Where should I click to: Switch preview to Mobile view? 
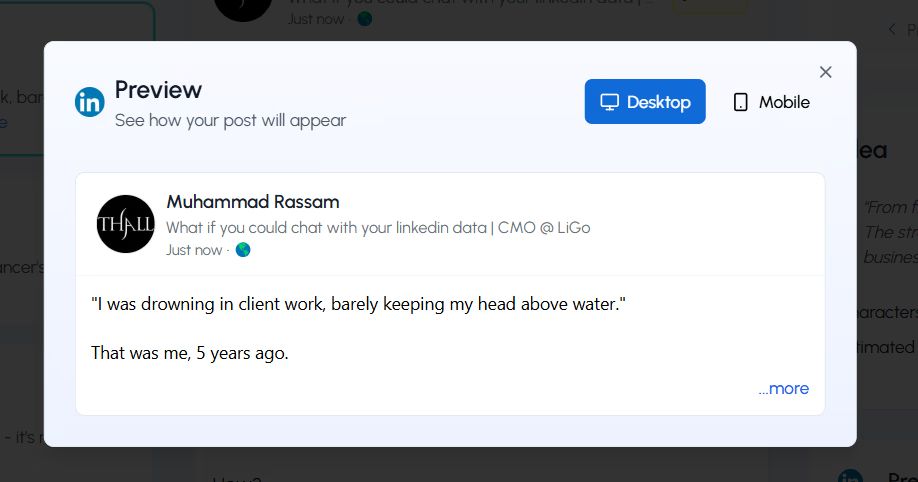pos(771,102)
